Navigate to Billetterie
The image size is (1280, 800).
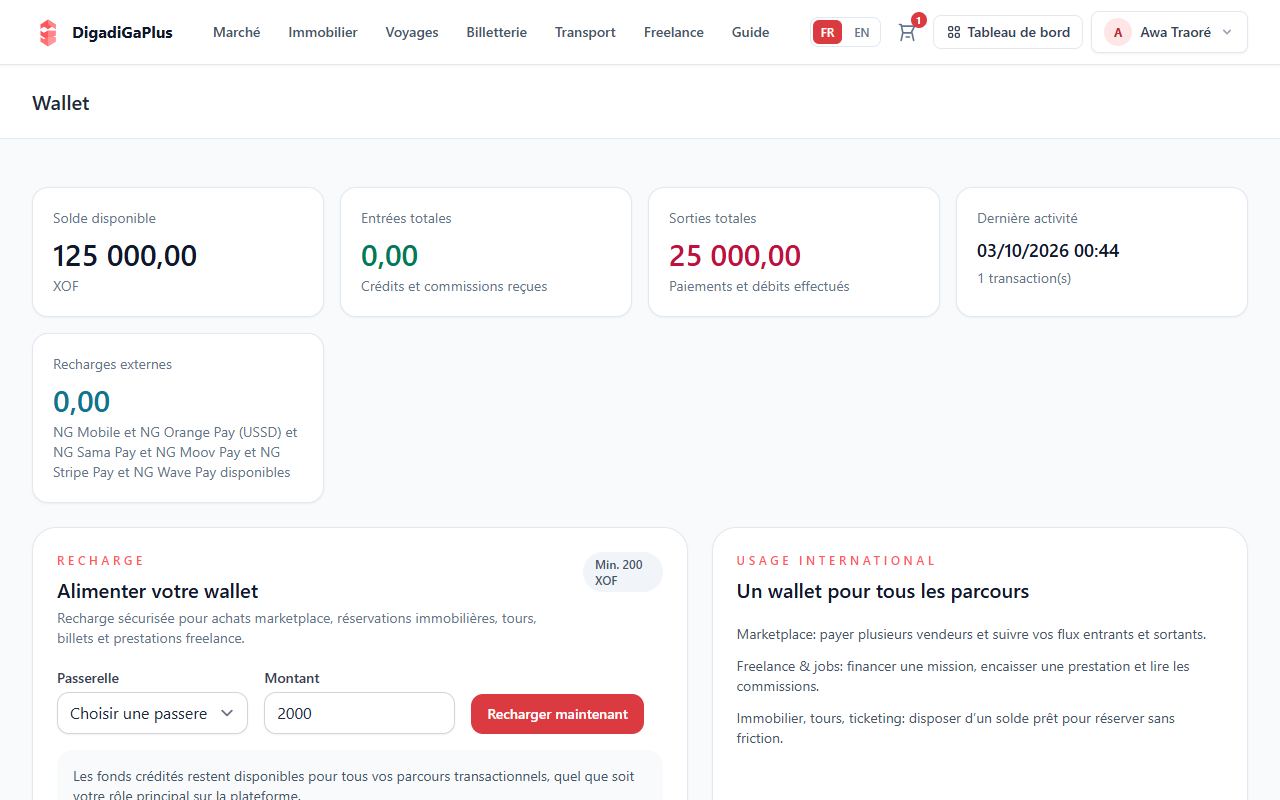pos(497,32)
